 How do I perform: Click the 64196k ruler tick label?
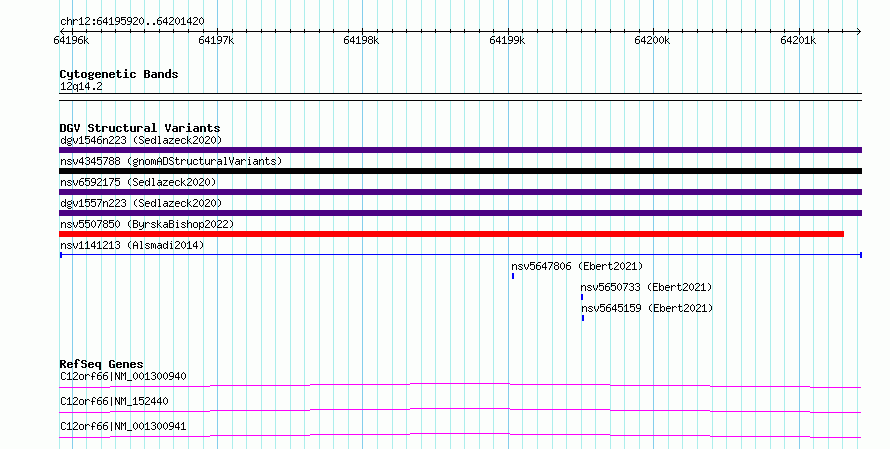pyautogui.click(x=71, y=40)
